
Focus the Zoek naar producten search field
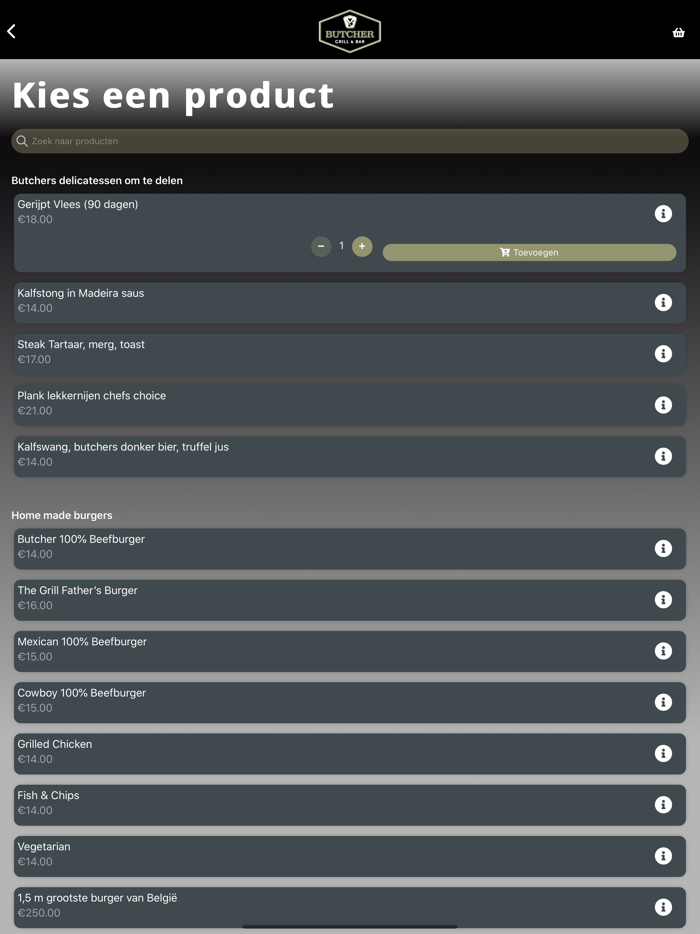pyautogui.click(x=350, y=141)
